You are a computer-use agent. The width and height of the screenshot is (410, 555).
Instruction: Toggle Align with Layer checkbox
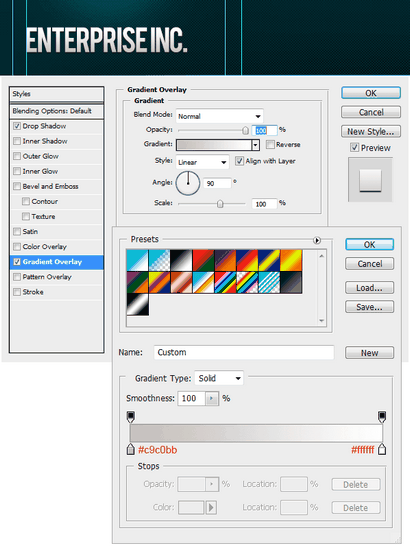(x=239, y=161)
